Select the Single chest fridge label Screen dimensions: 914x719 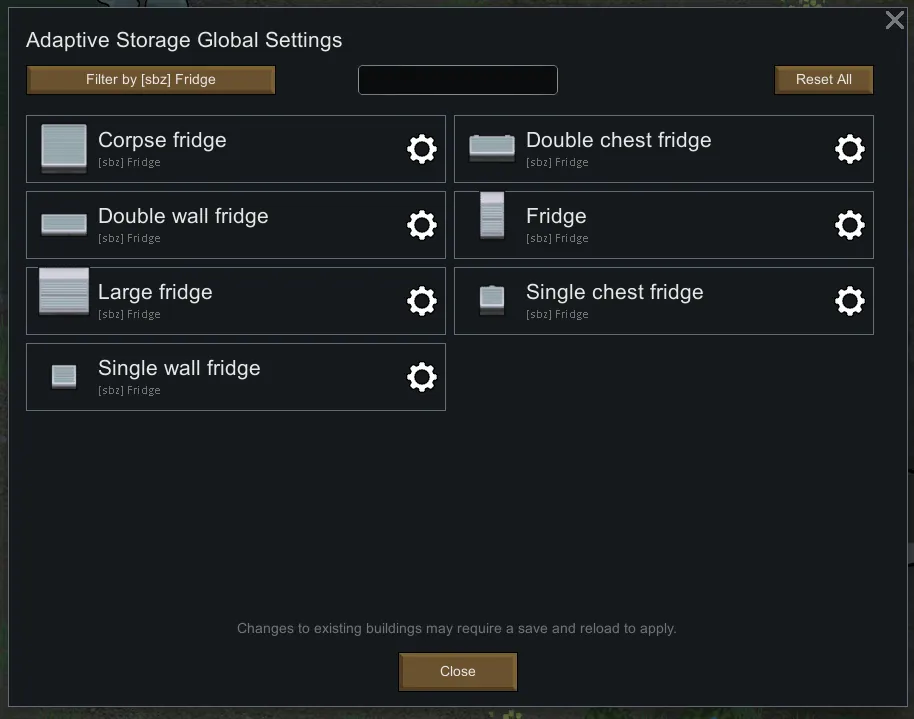coord(614,292)
